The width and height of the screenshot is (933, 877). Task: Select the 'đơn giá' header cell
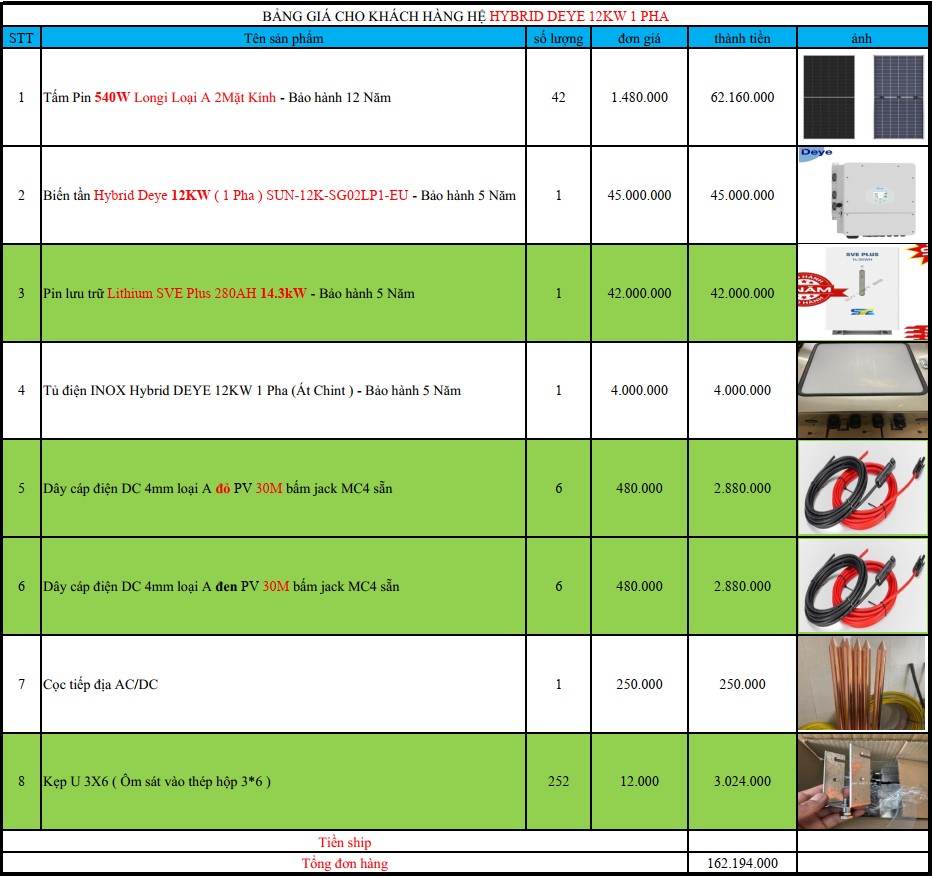[639, 38]
